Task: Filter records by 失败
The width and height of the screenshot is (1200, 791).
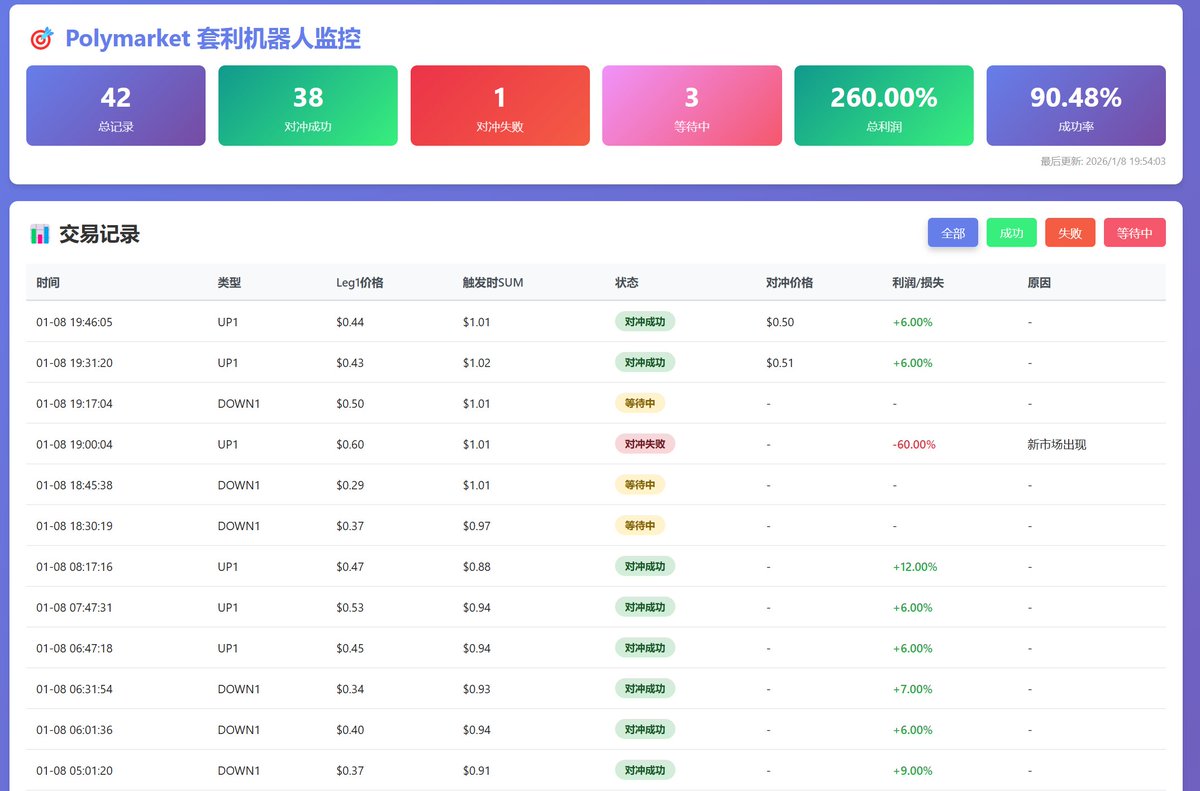Action: [x=1070, y=233]
